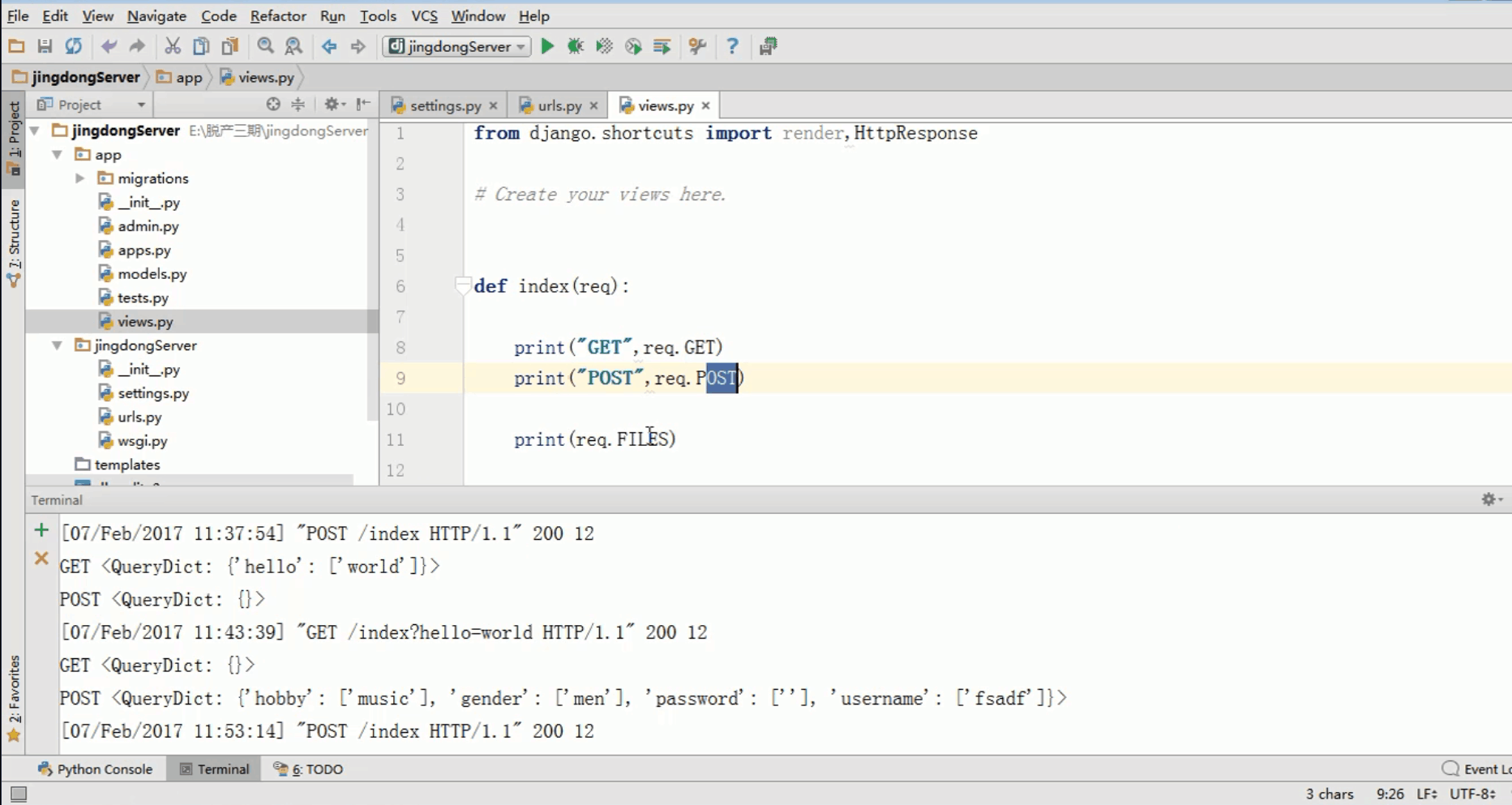
Task: Open the Project view type dropdown
Action: pyautogui.click(x=141, y=105)
